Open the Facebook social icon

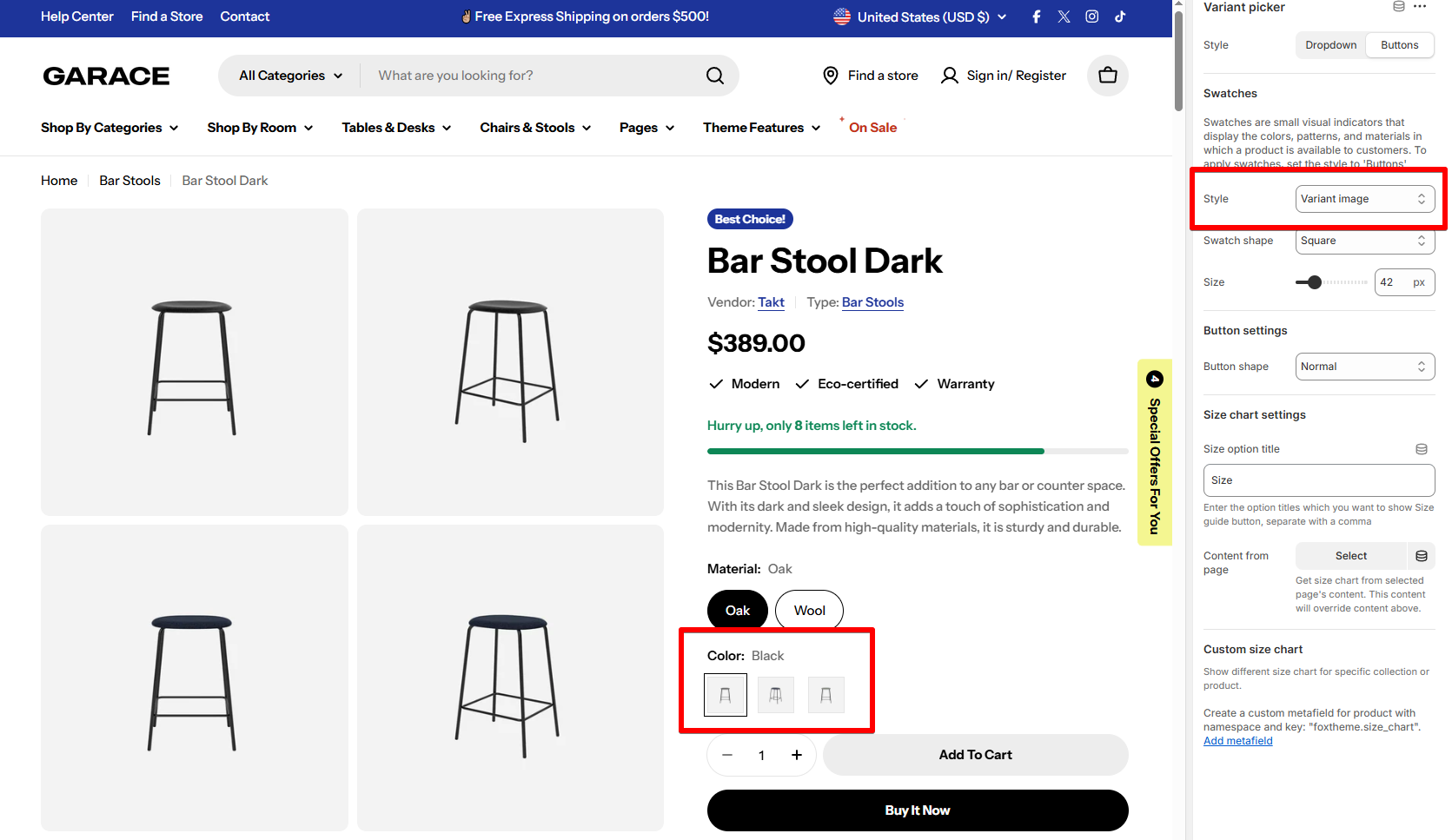pyautogui.click(x=1036, y=17)
